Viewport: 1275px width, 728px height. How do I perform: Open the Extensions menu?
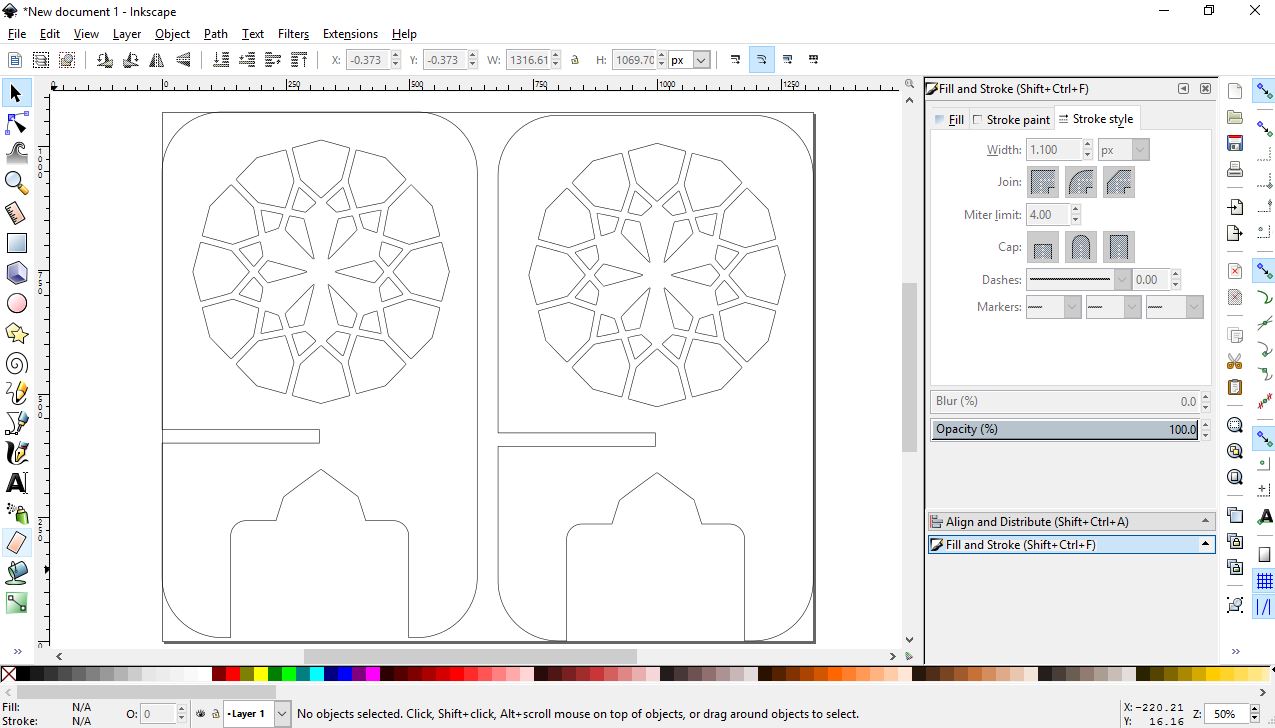click(x=350, y=33)
